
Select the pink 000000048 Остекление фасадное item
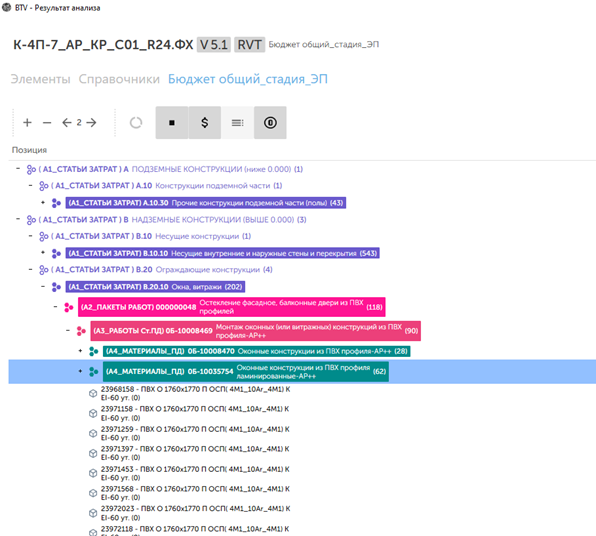[231, 307]
